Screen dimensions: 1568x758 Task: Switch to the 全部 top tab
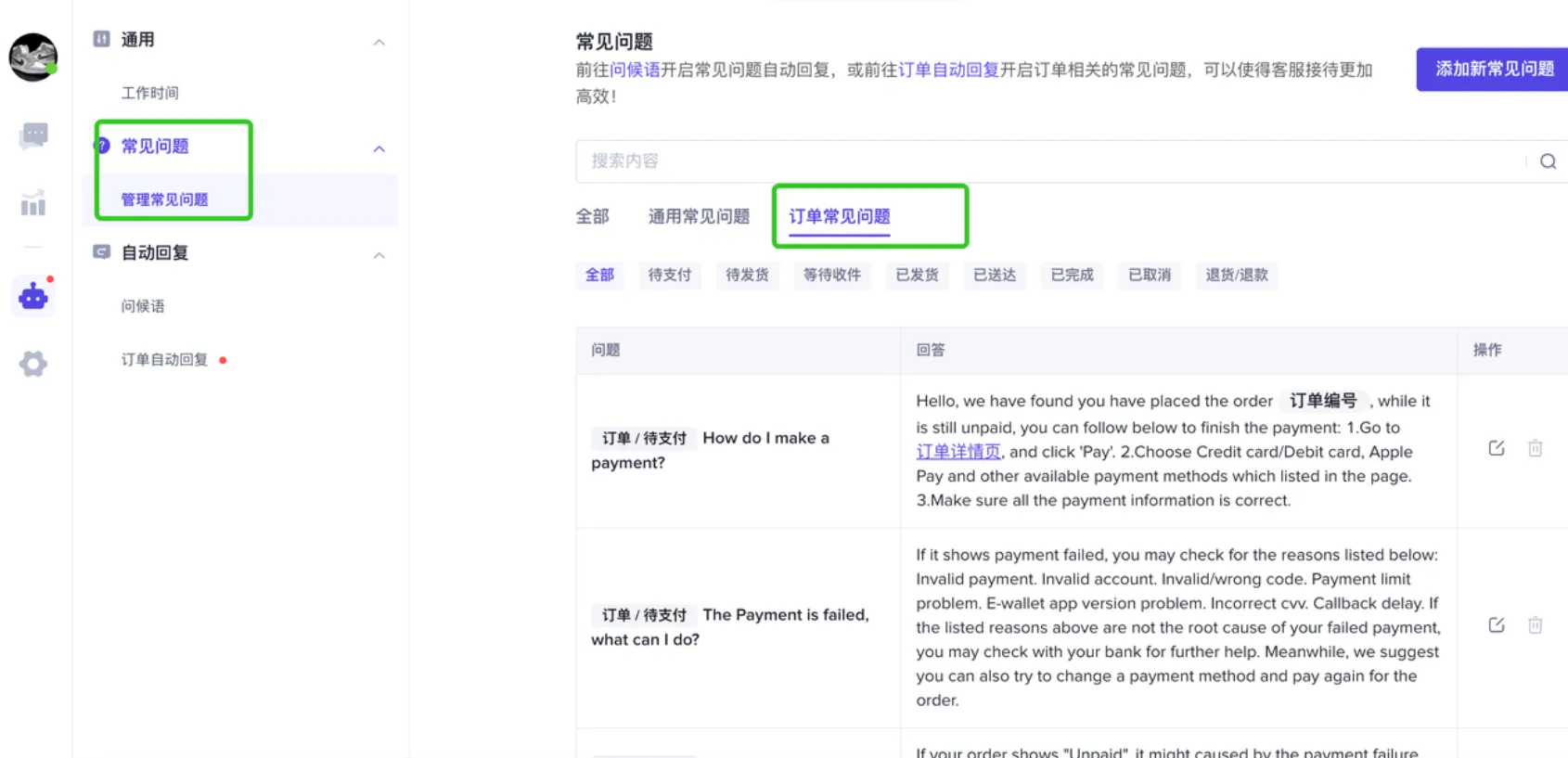coord(592,216)
